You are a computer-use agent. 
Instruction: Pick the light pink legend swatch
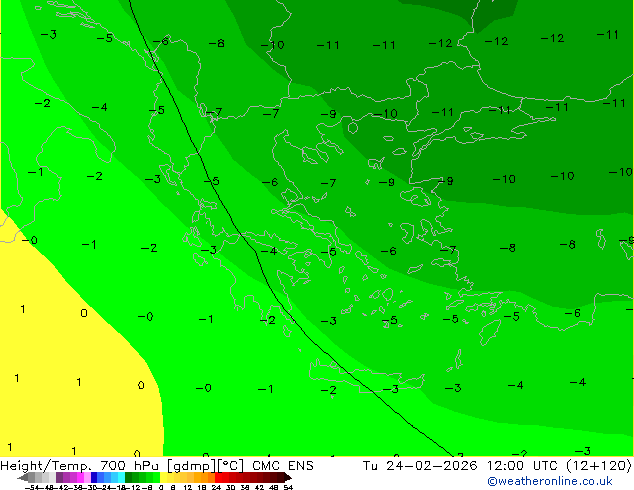[87, 477]
